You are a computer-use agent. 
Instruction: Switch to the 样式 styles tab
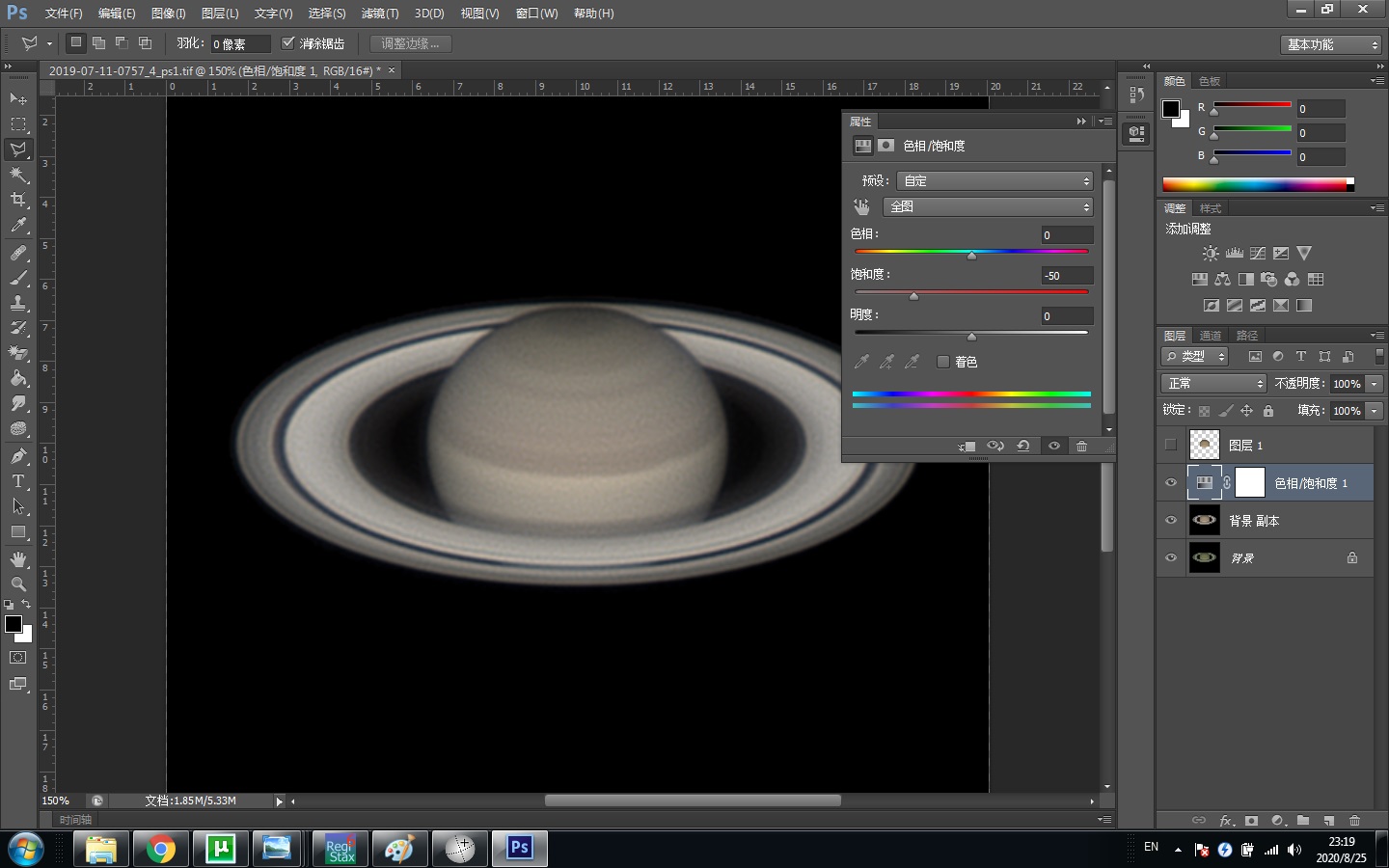pyautogui.click(x=1211, y=208)
